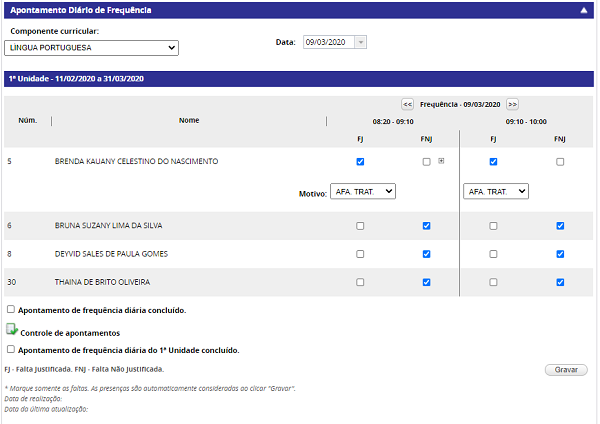Click the Controle de apontamentos icon
This screenshot has width=600, height=424.
[11, 330]
